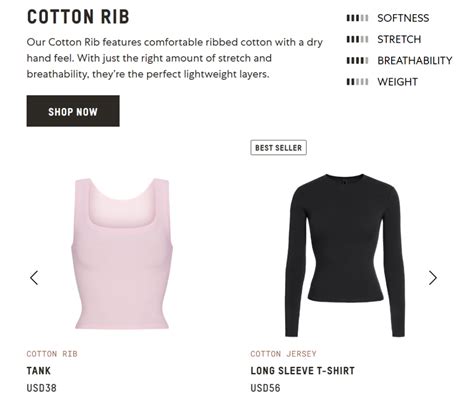474x408 pixels.
Task: Click the USD56 long sleeve price
Action: [265, 388]
